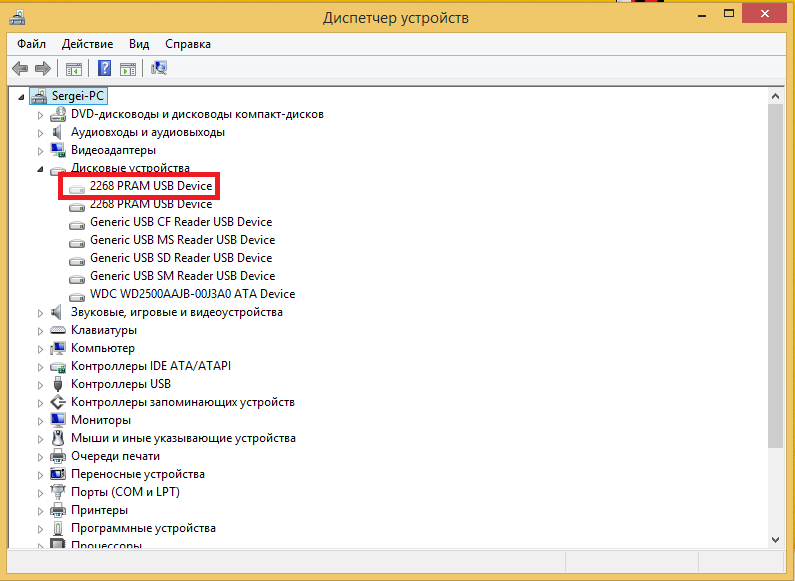Viewport: 795px width, 581px height.
Task: Click the Help question-mark toolbar icon
Action: click(x=104, y=68)
